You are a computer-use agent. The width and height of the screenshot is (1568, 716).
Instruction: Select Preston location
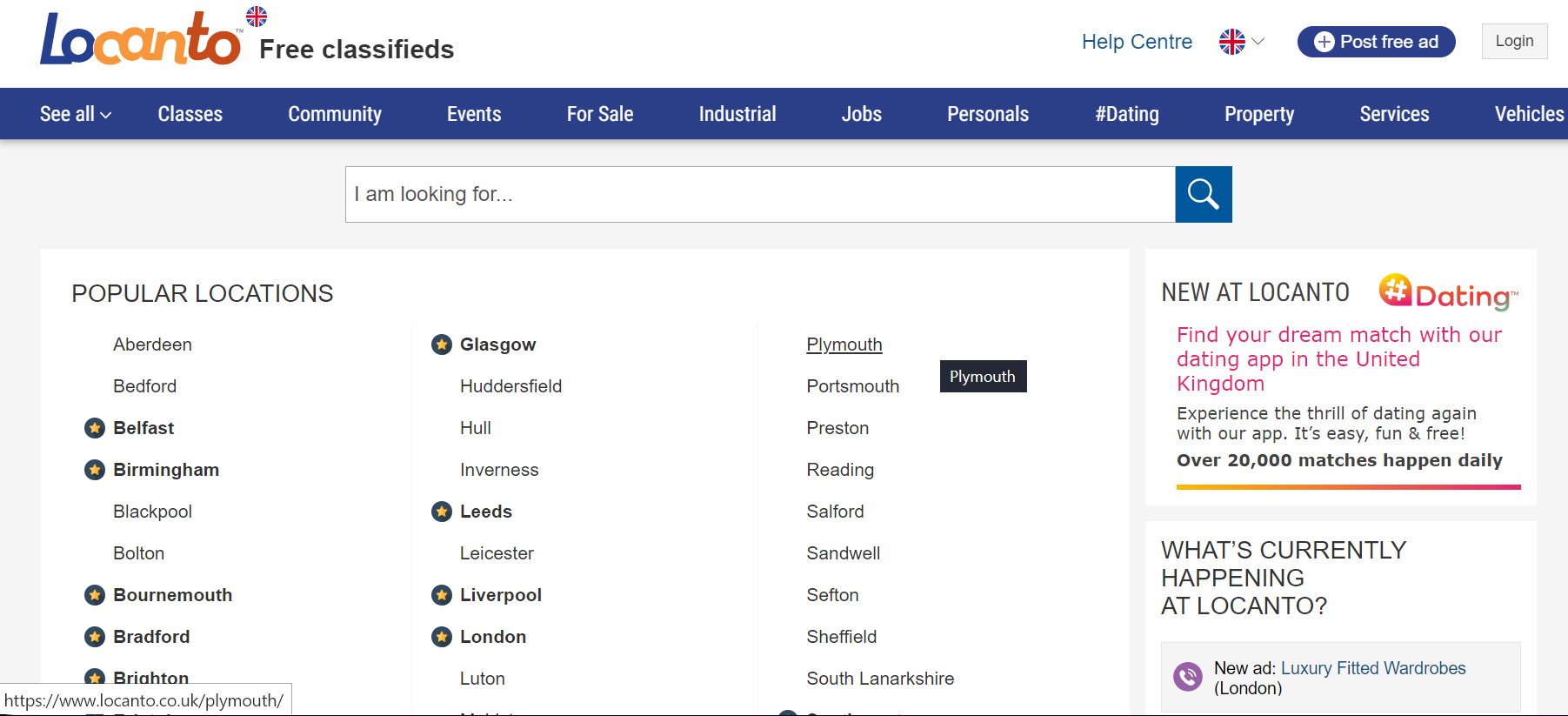tap(837, 428)
